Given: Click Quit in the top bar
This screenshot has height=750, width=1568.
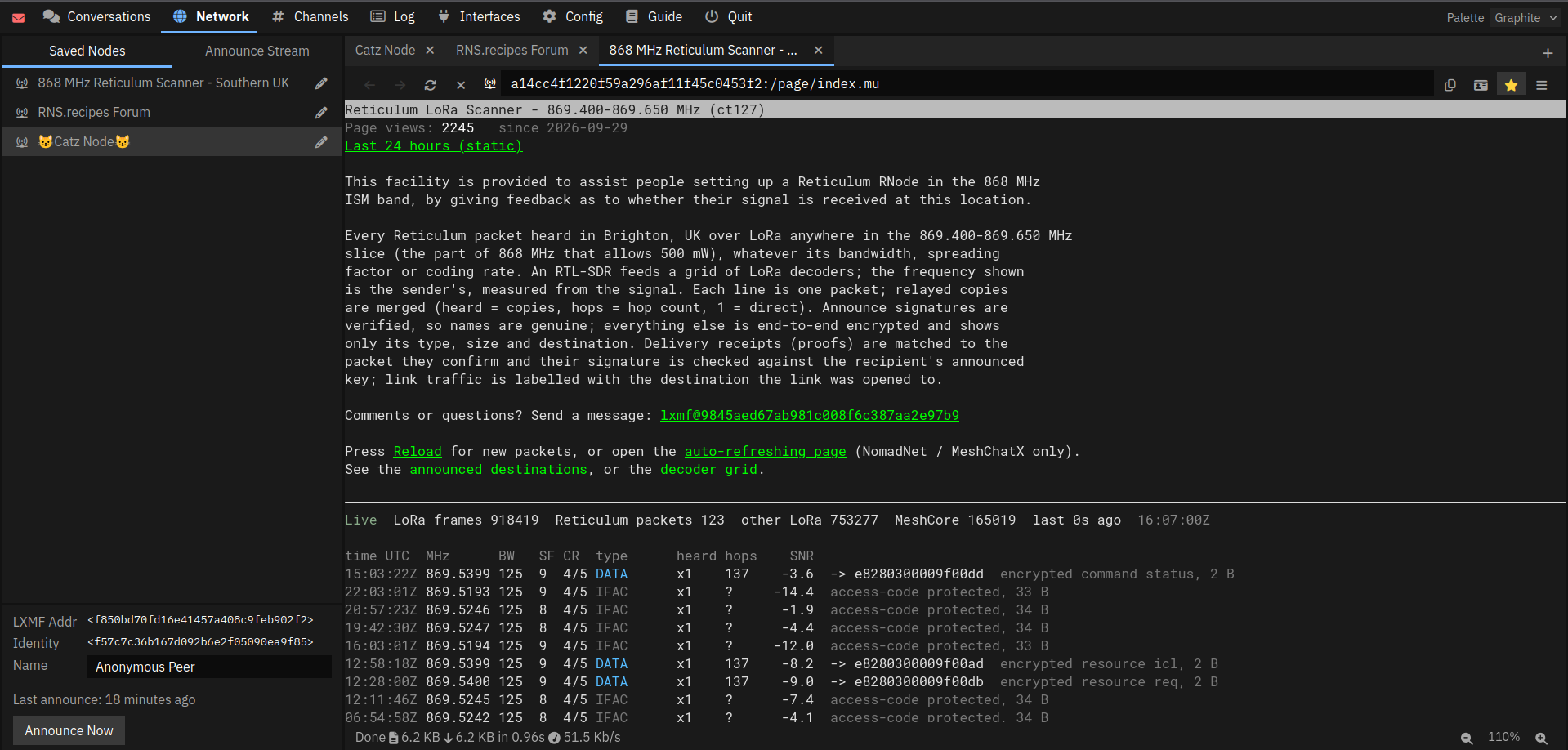Looking at the screenshot, I should [x=728, y=16].
